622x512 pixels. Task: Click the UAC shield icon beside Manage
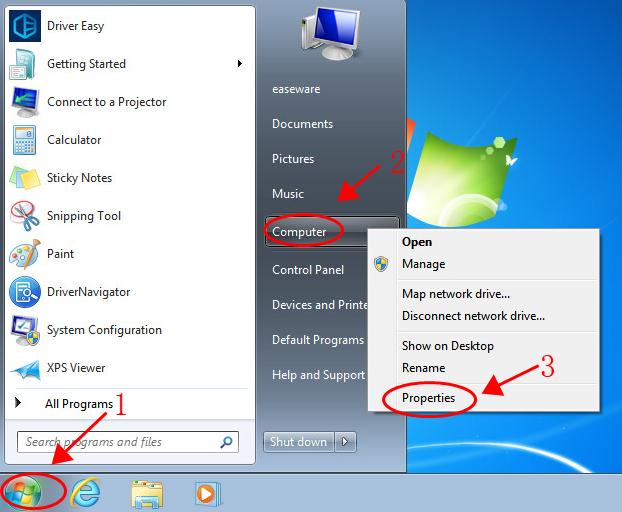coord(381,264)
